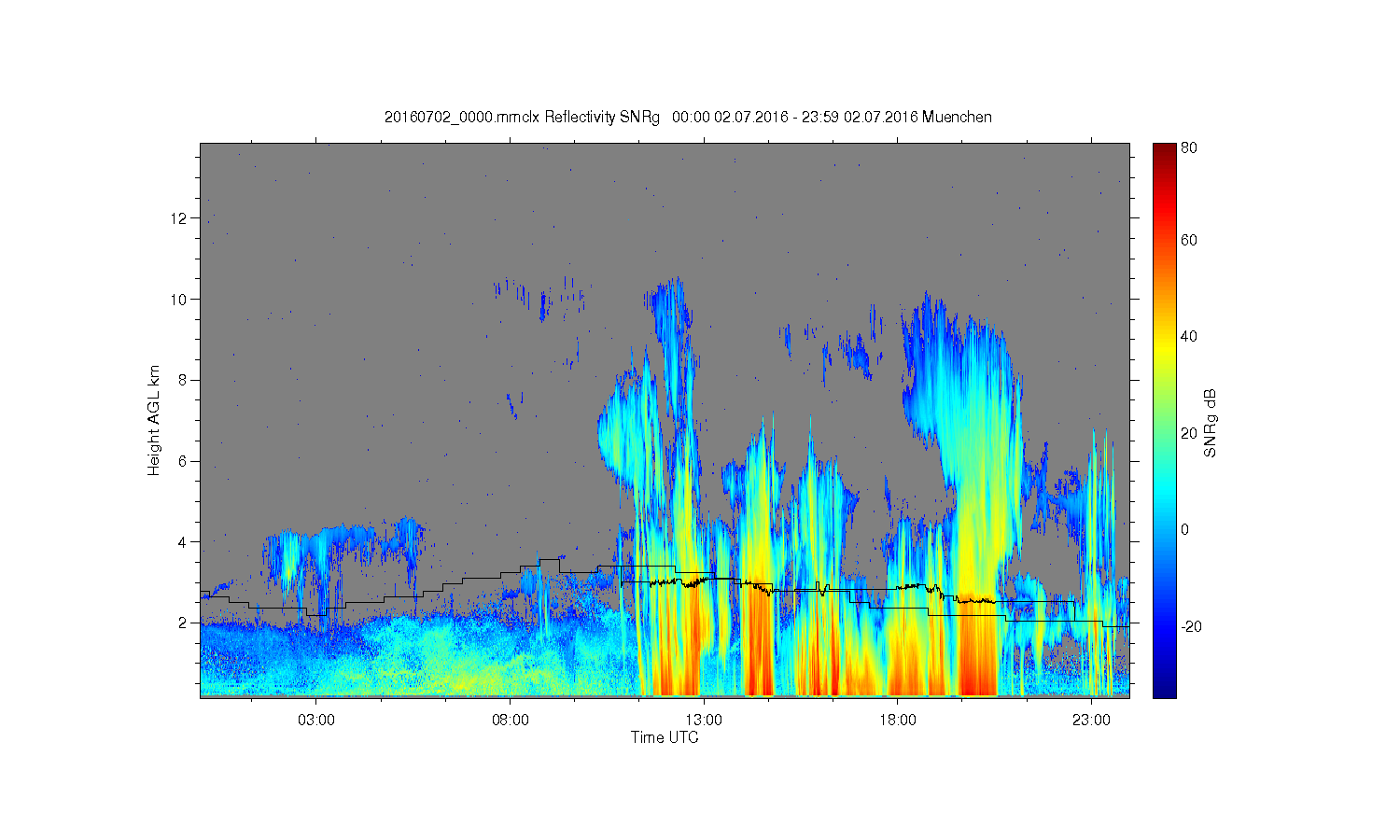The width and height of the screenshot is (1400, 840).
Task: Click the dark blue bottom of the colorbar
Action: point(1164,689)
